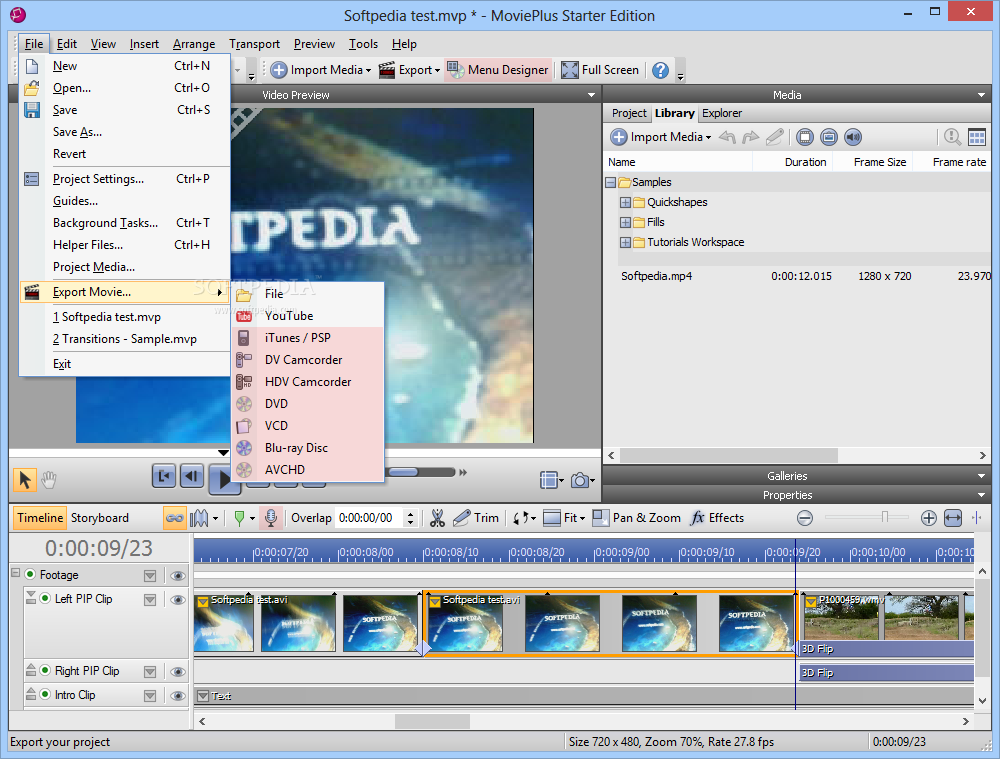The height and width of the screenshot is (759, 1000).
Task: Toggle visibility eye of Right PIP Clip
Action: 178,672
